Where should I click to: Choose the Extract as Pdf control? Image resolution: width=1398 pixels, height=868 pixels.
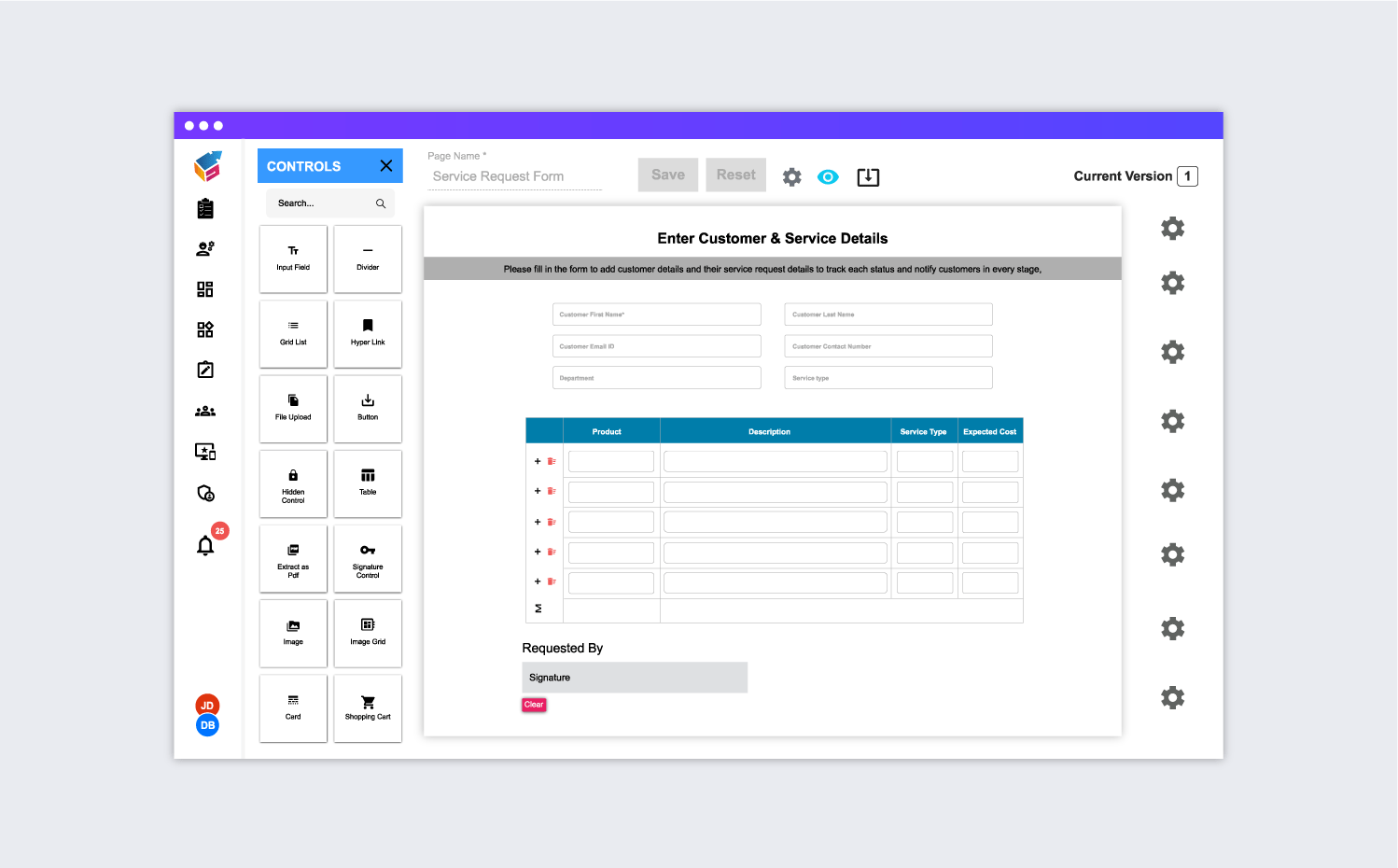[x=293, y=558]
